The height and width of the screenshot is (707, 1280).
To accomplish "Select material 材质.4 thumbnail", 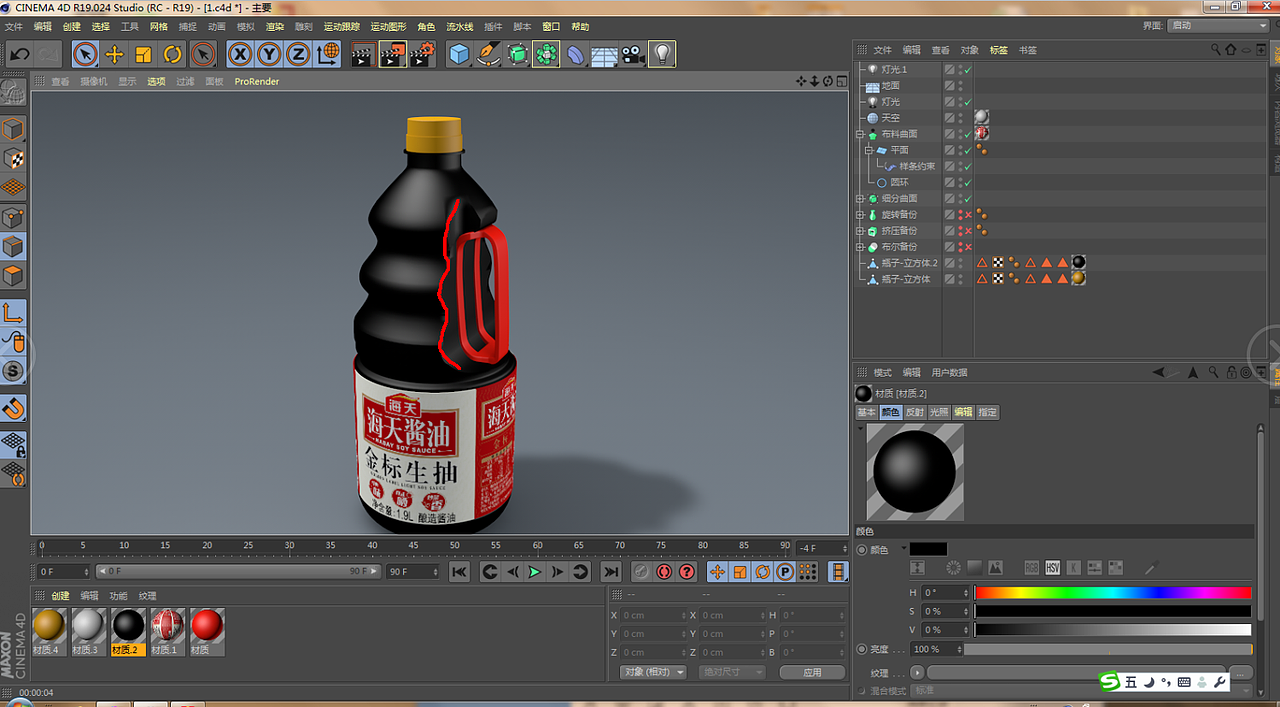I will (49, 632).
